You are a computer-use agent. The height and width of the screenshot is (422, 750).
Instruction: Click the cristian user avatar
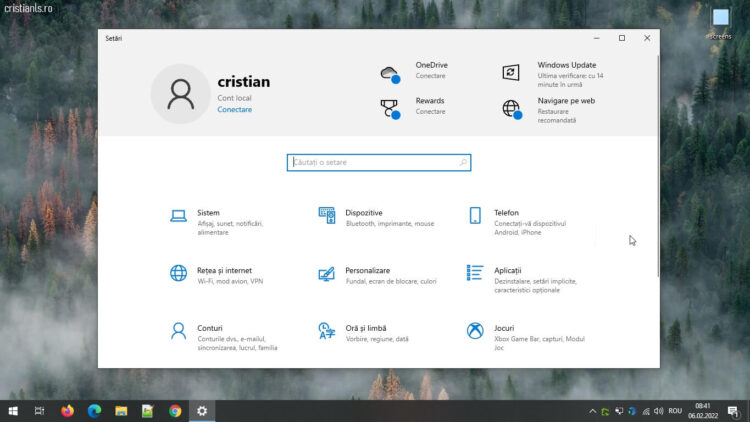(x=180, y=93)
